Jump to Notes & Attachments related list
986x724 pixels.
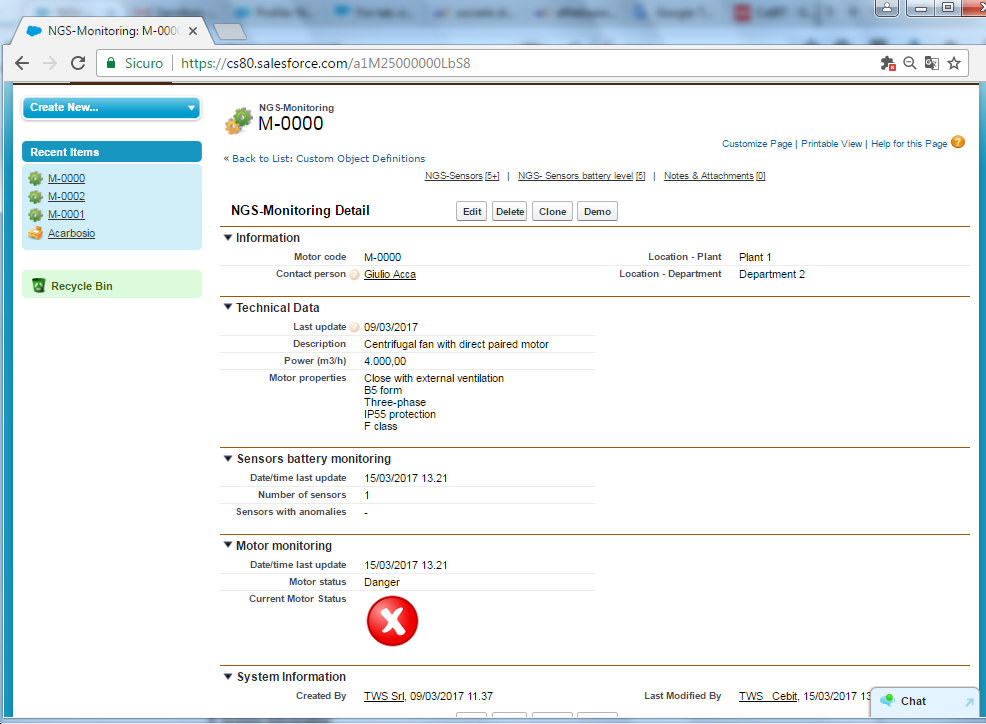coord(714,176)
